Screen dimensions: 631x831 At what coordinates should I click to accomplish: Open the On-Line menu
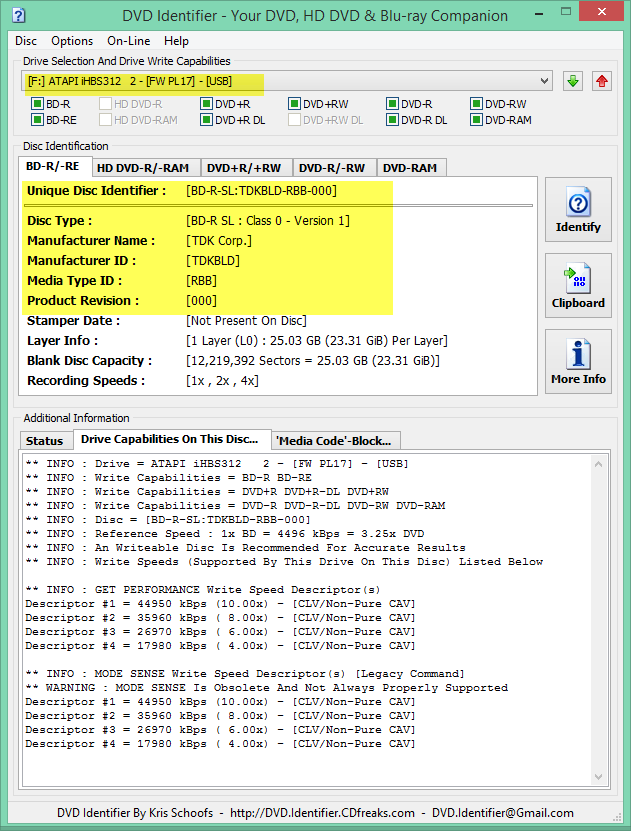click(x=129, y=41)
